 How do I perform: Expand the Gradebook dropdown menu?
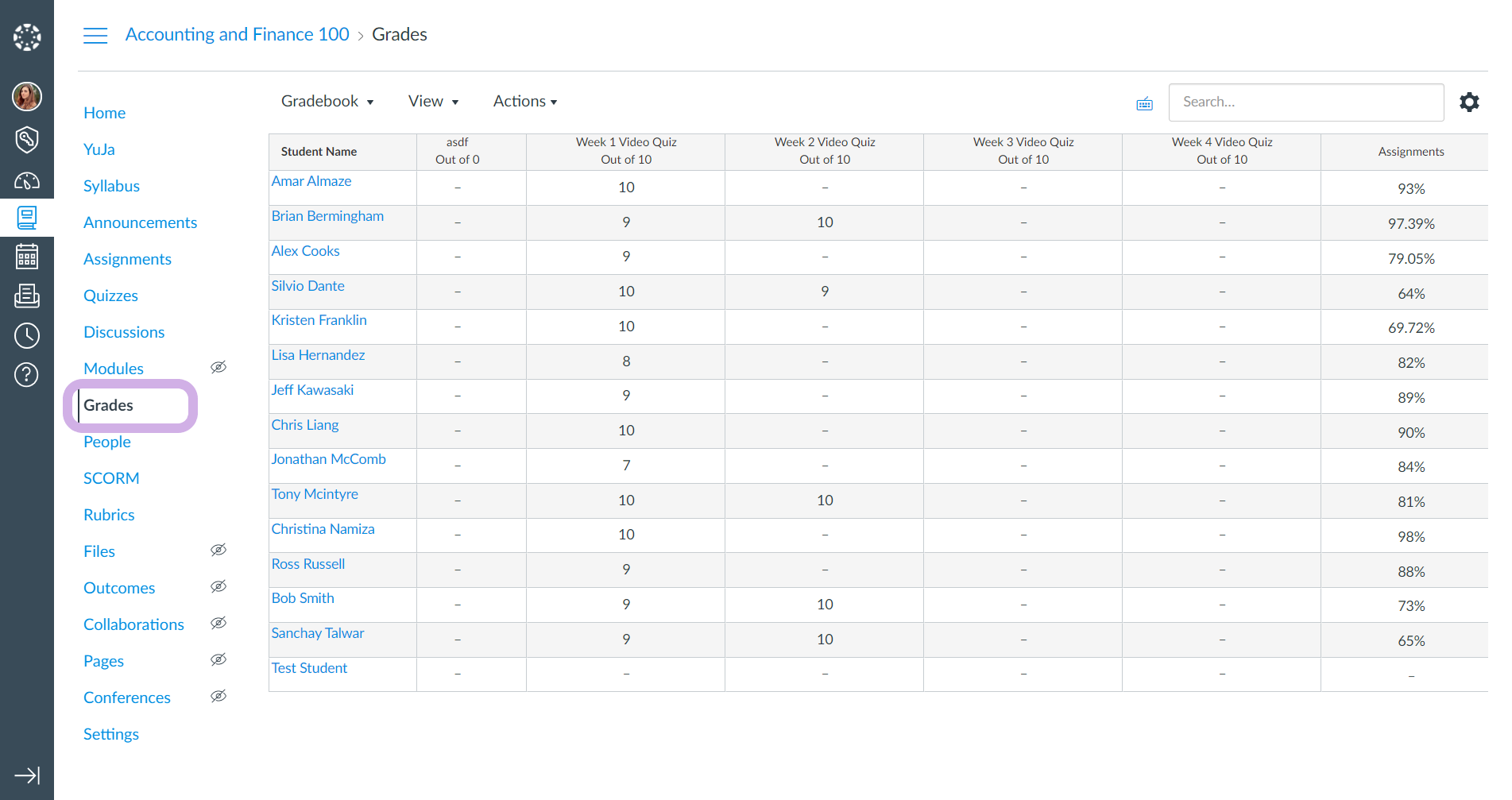327,102
